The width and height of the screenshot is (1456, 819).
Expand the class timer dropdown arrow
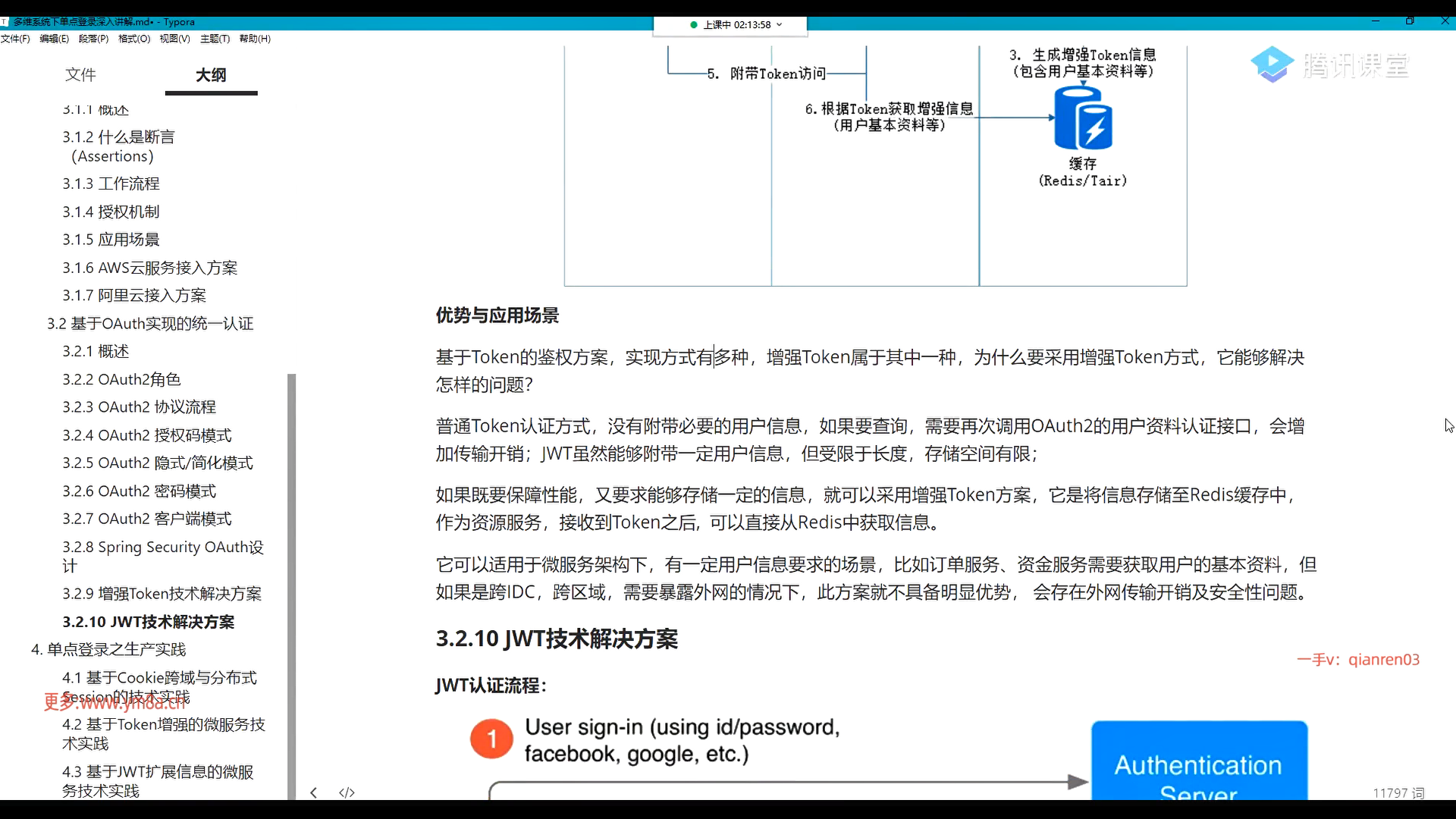(779, 24)
